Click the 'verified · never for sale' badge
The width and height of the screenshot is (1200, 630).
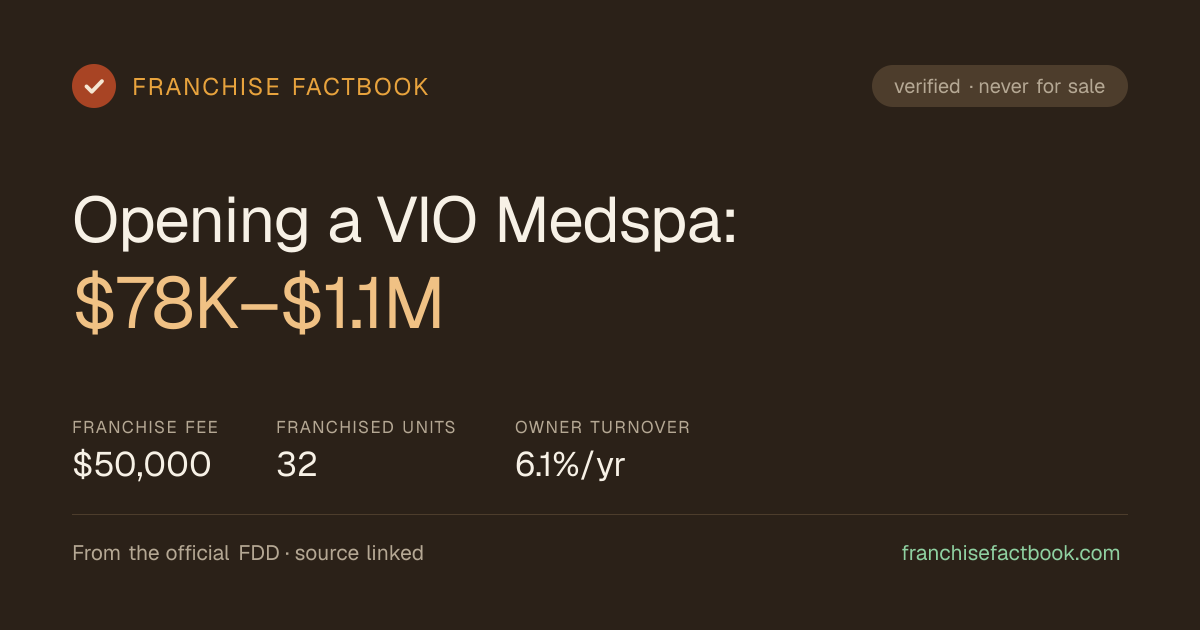pyautogui.click(x=1000, y=86)
